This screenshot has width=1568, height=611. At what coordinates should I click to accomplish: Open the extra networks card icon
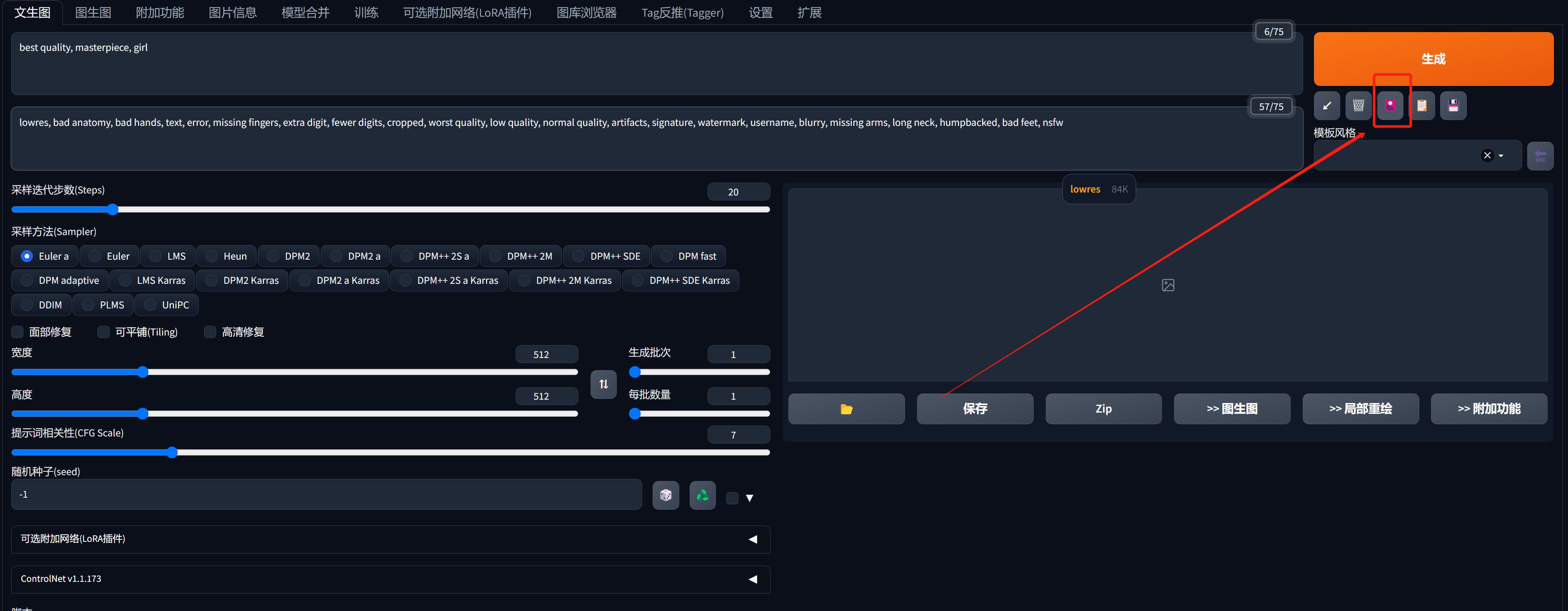pos(1390,105)
